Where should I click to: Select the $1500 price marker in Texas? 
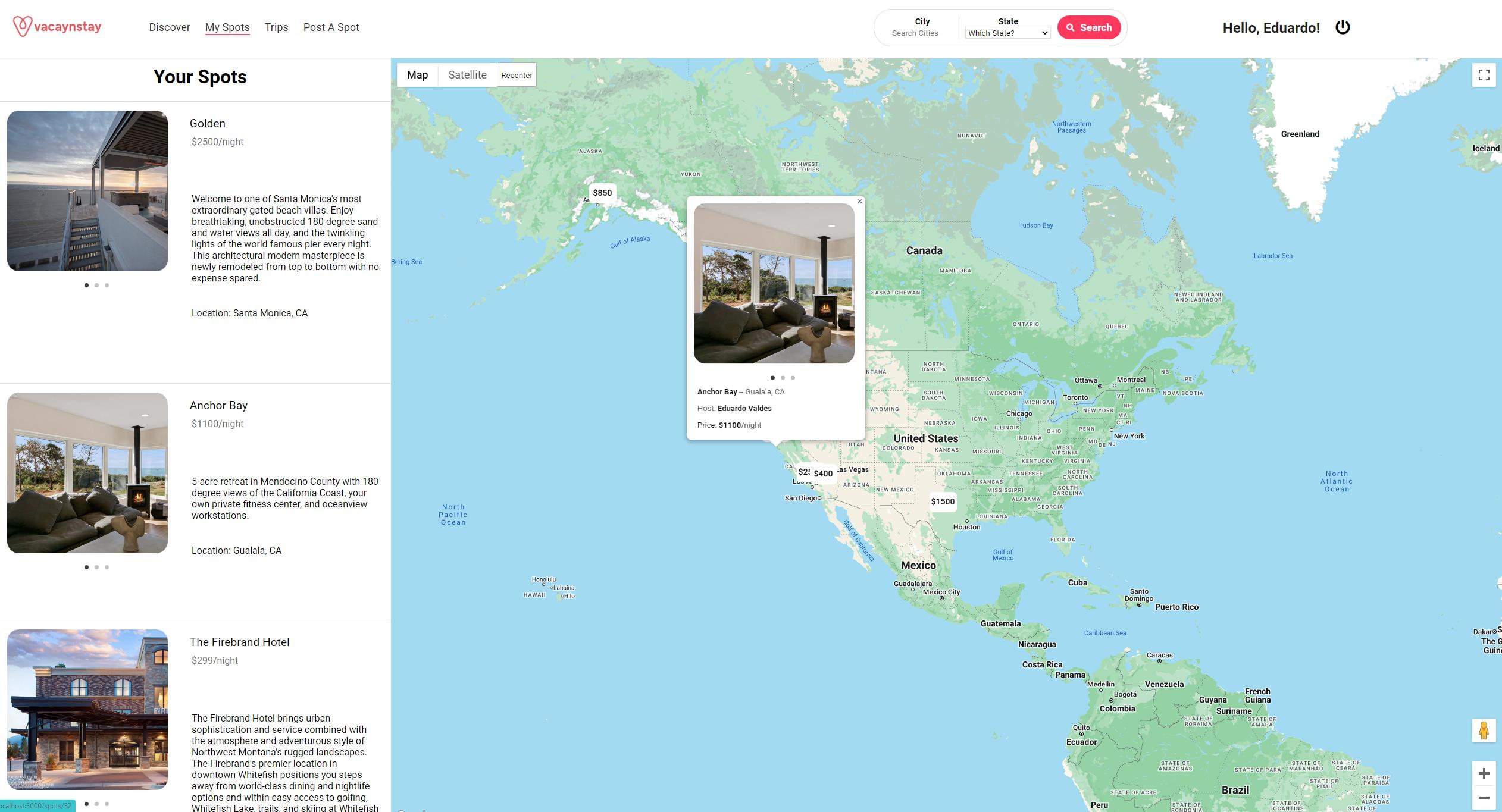(x=943, y=501)
